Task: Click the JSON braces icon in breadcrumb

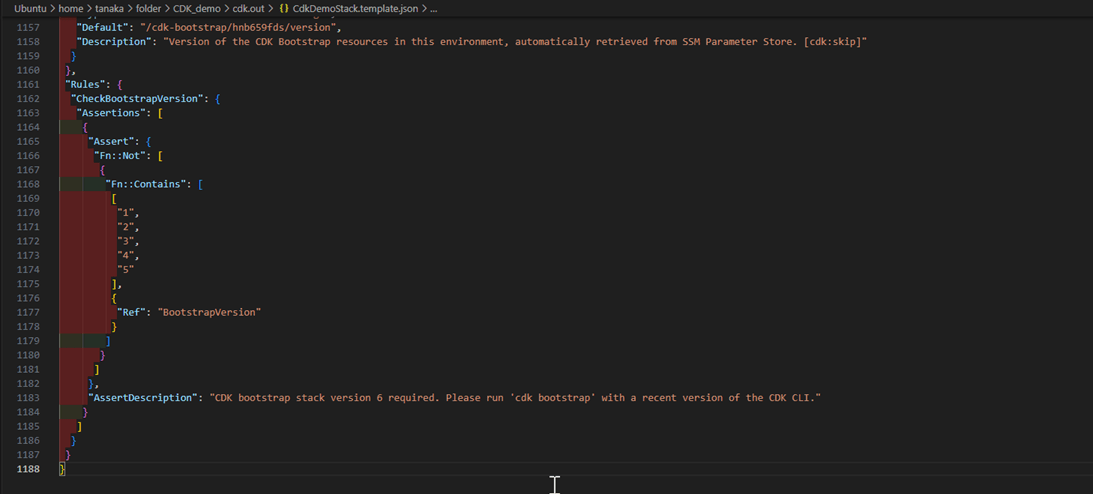Action: (x=284, y=8)
